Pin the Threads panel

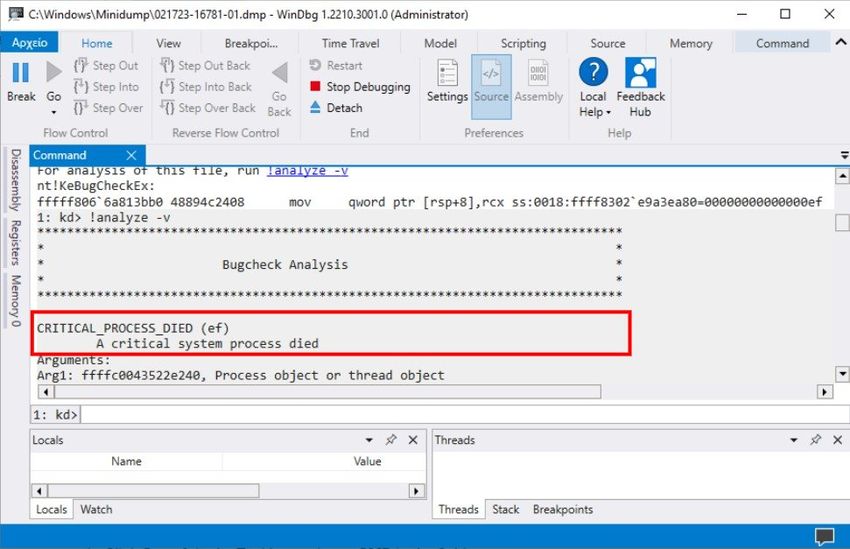(x=815, y=440)
